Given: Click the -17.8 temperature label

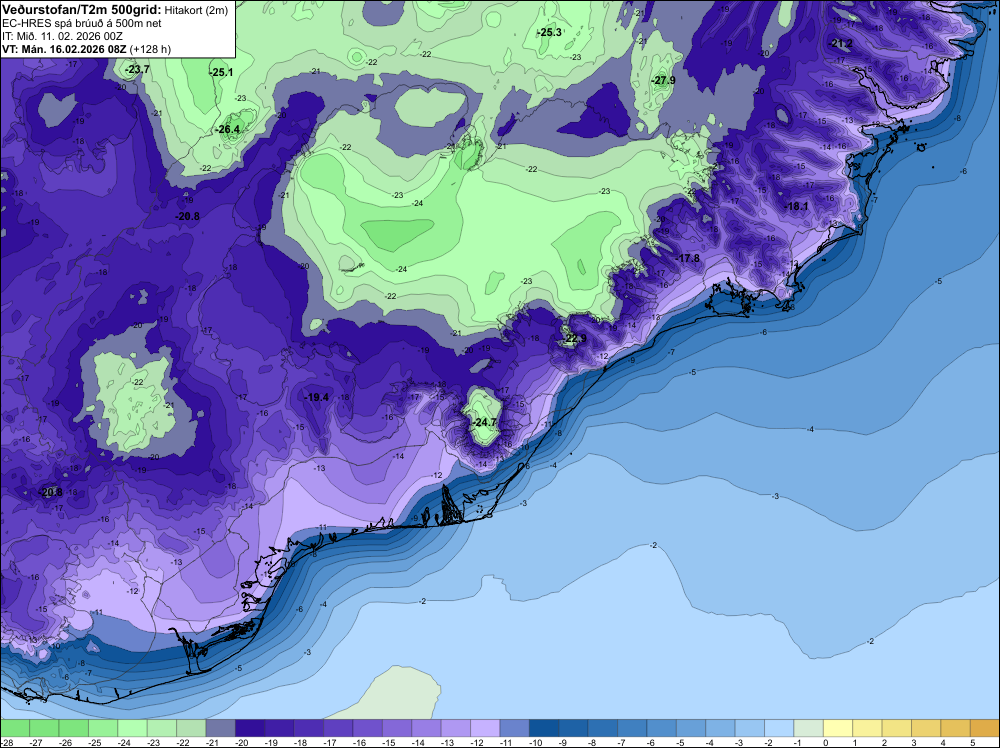Looking at the screenshot, I should click(688, 258).
